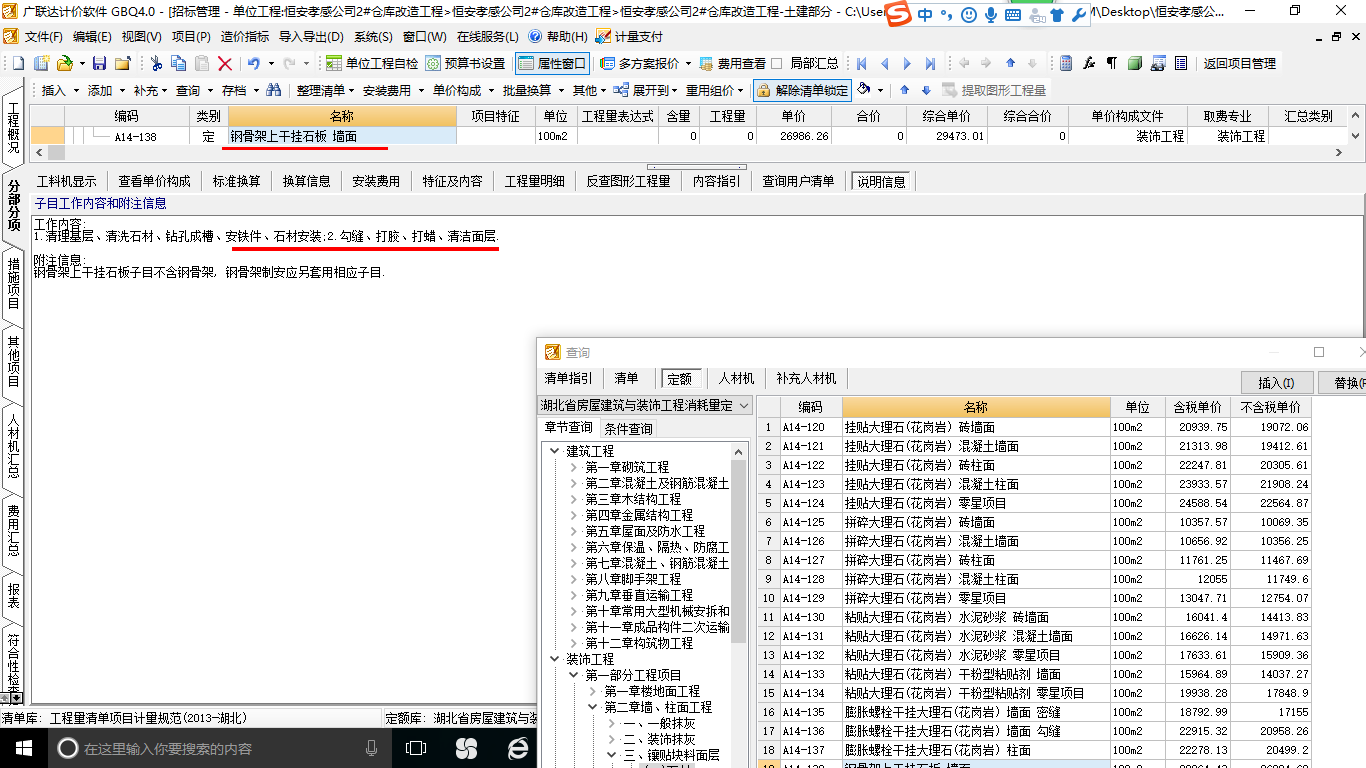Open Task View on taskbar
The image size is (1366, 768).
415,748
